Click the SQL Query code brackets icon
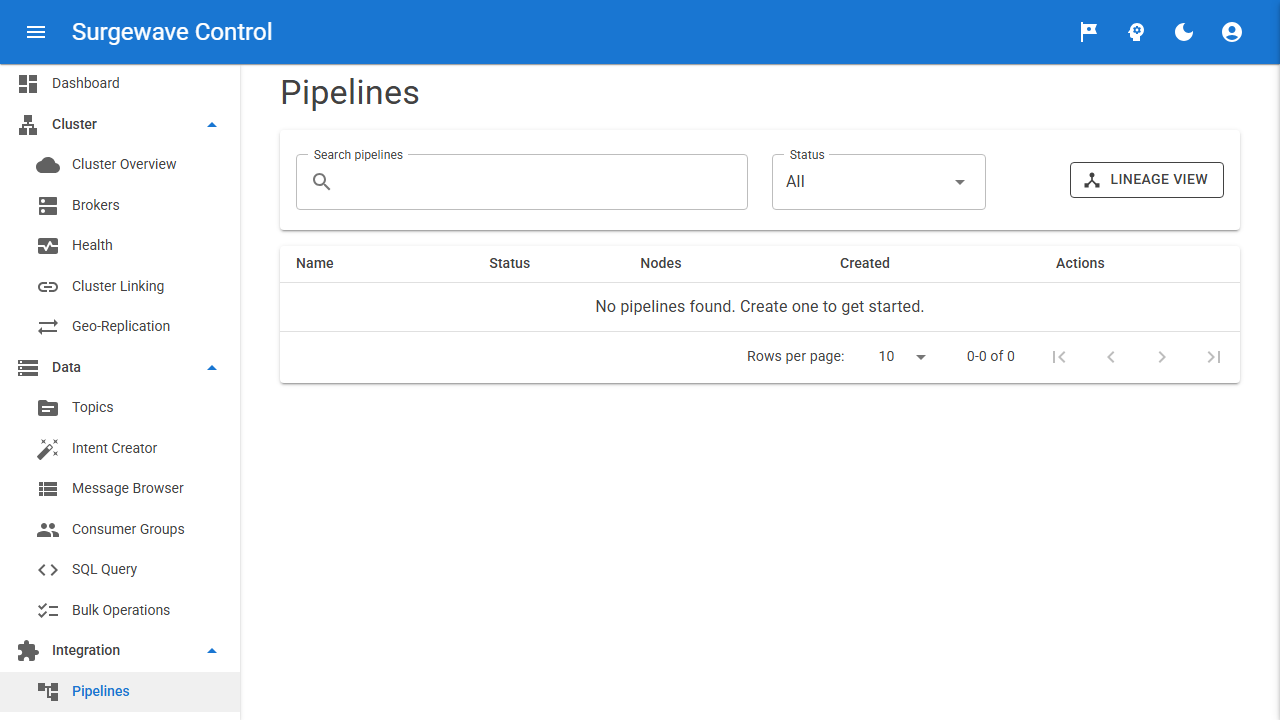Viewport: 1280px width, 720px height. pyautogui.click(x=48, y=570)
